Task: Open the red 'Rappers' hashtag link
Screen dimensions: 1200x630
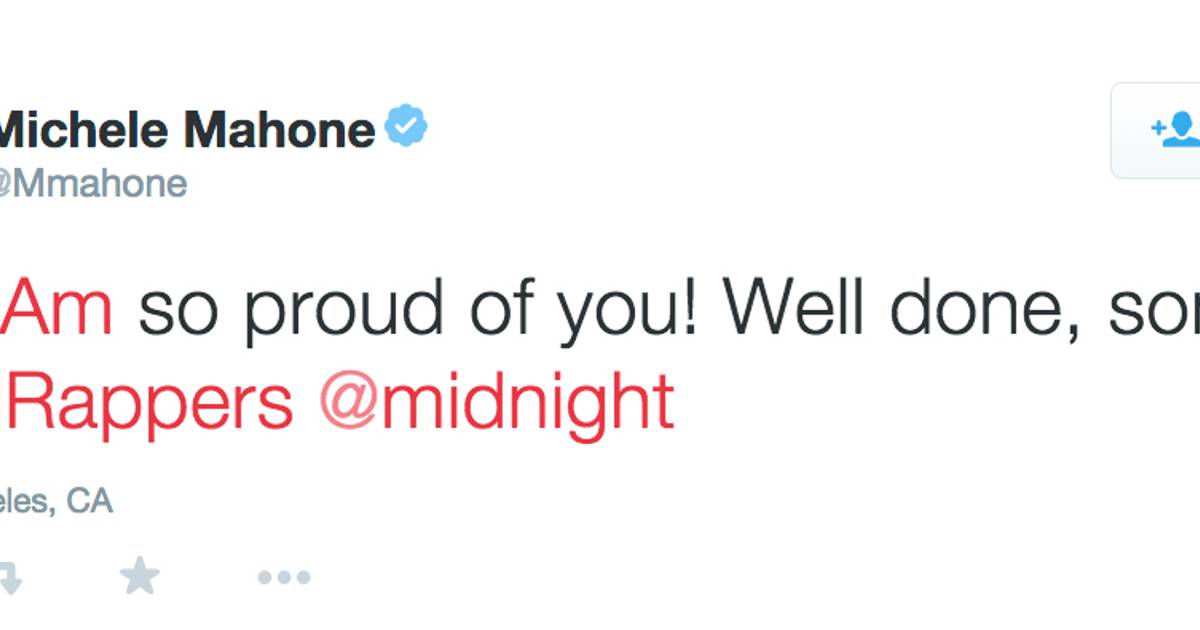Action: pos(150,404)
